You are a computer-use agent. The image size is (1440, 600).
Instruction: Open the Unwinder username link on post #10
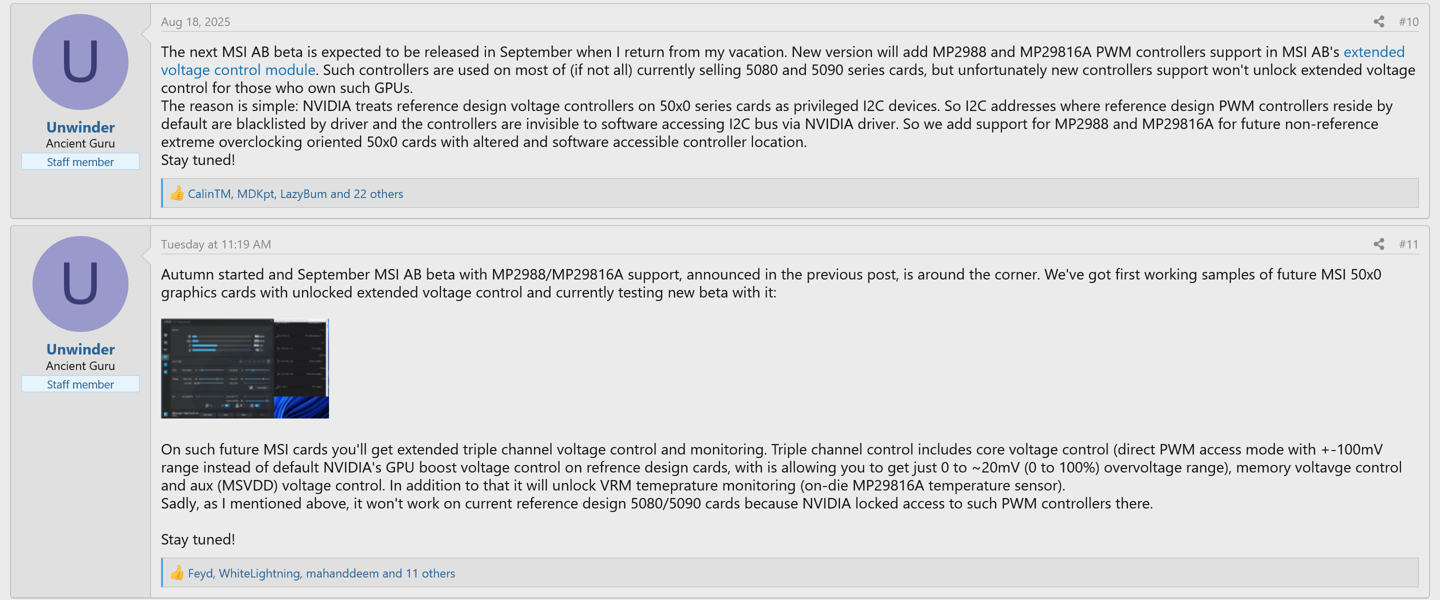(80, 127)
